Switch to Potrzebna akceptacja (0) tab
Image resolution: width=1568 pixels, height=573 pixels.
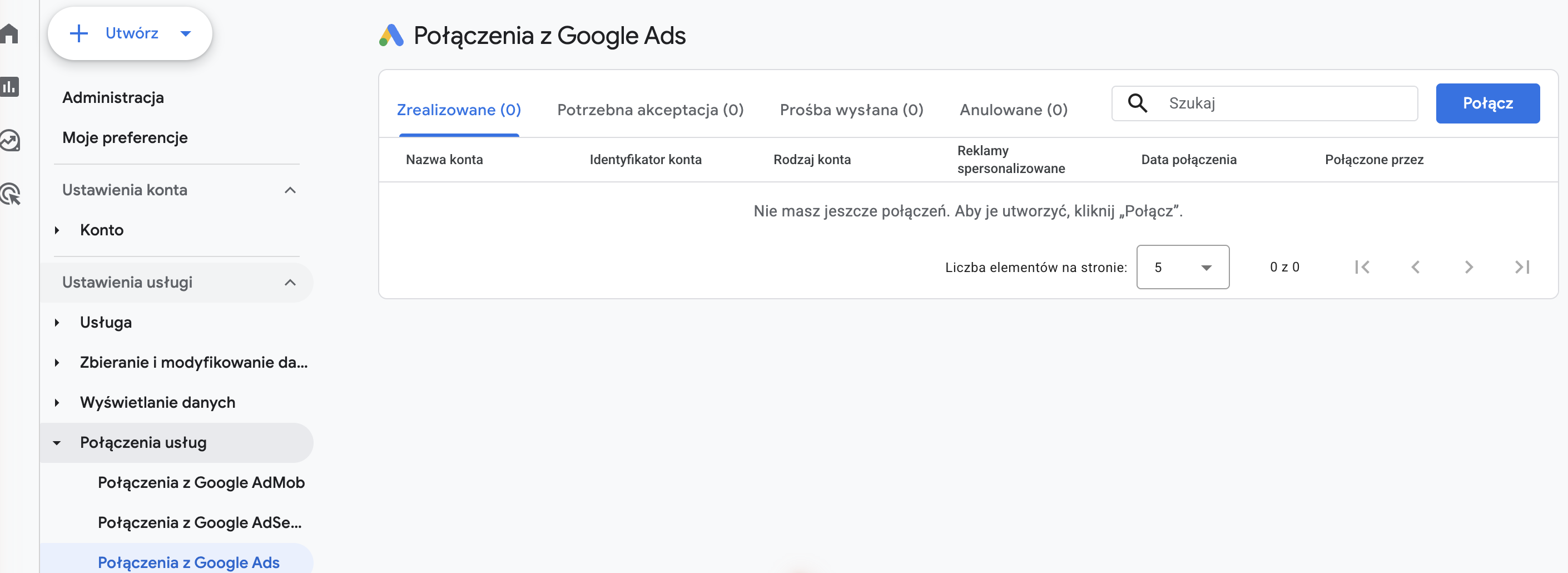coord(650,110)
